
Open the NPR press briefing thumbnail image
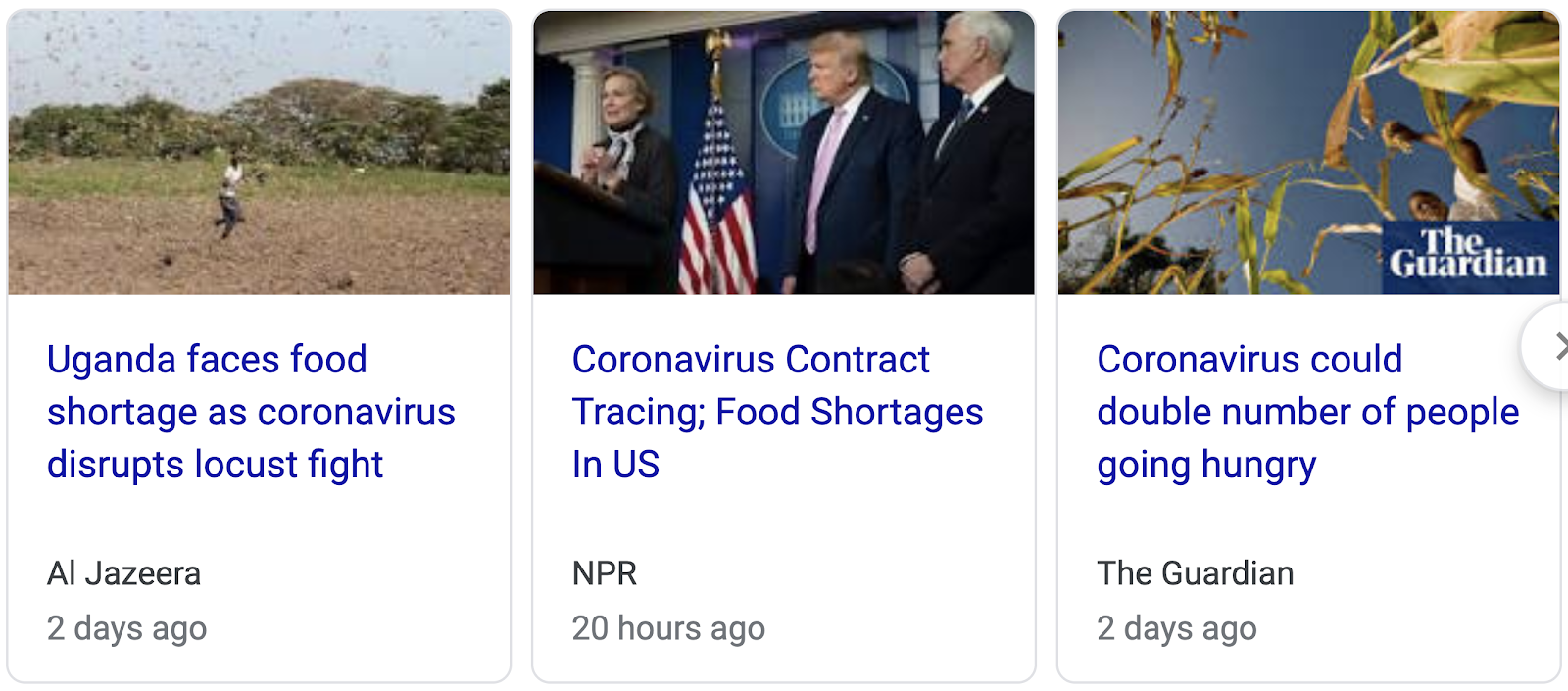(x=784, y=153)
